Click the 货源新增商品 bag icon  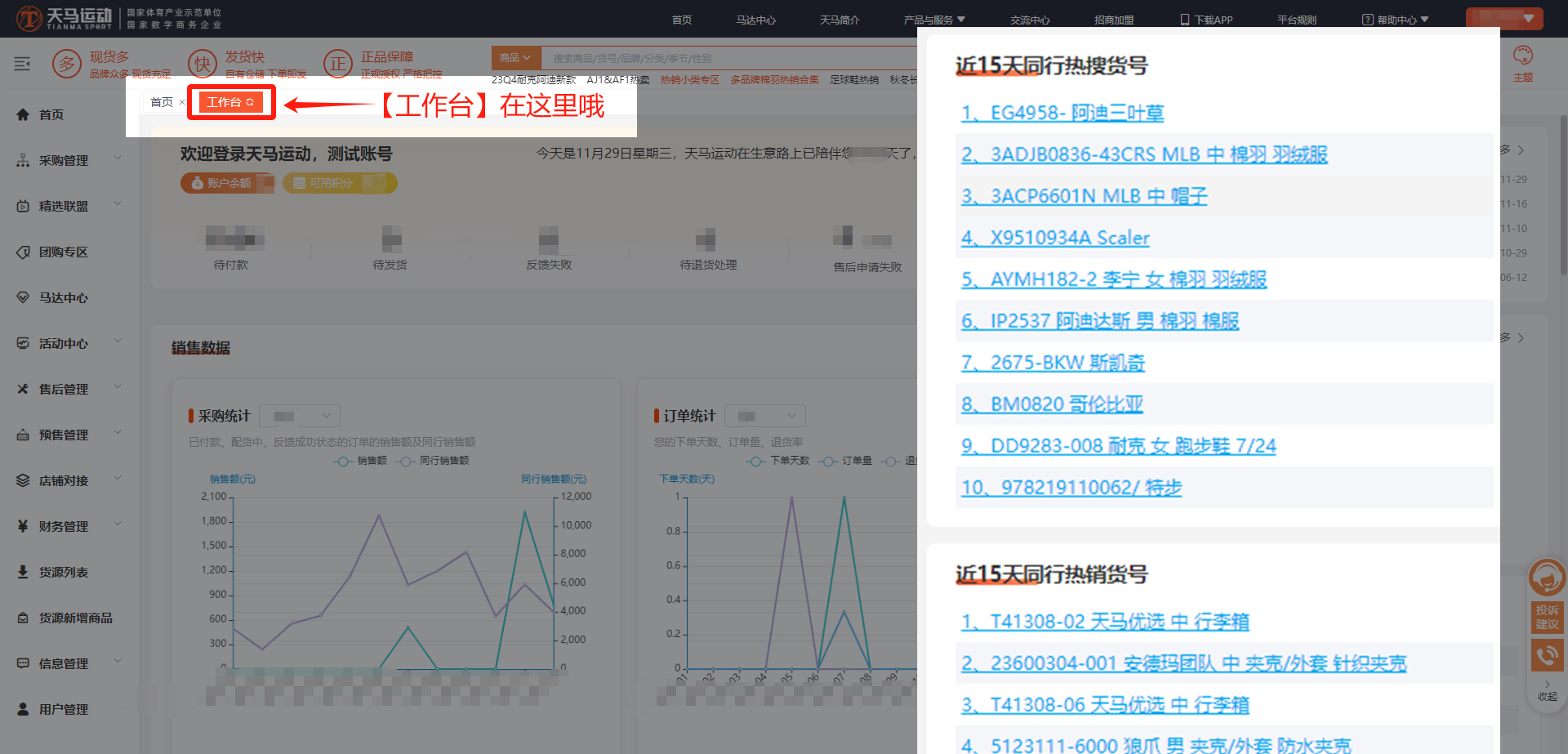[23, 618]
